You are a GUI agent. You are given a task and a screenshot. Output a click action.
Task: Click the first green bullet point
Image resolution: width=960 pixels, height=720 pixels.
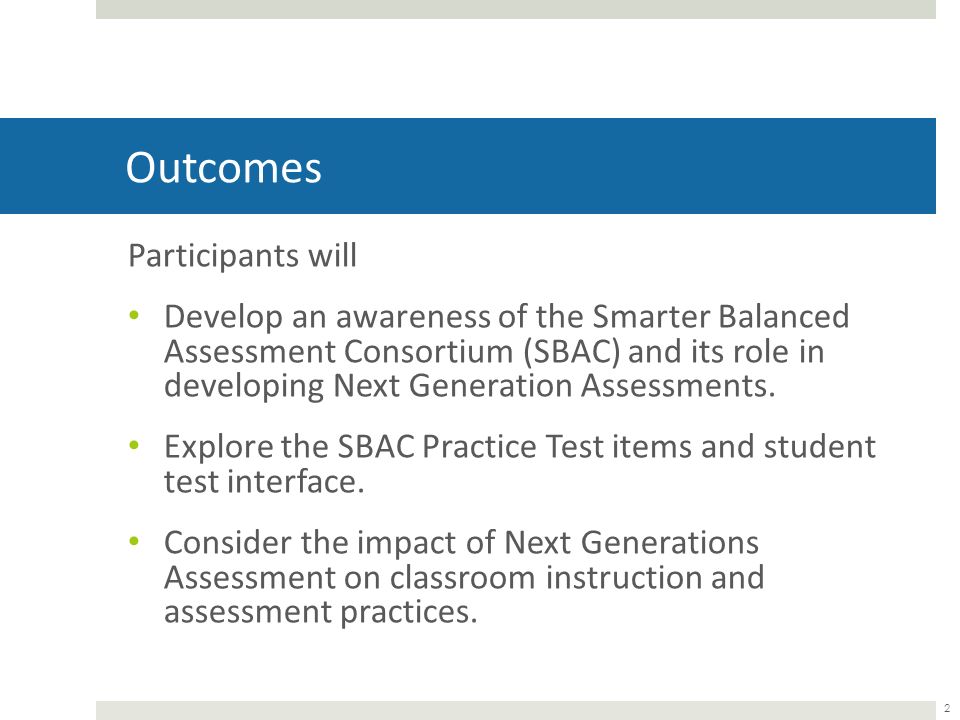[134, 316]
